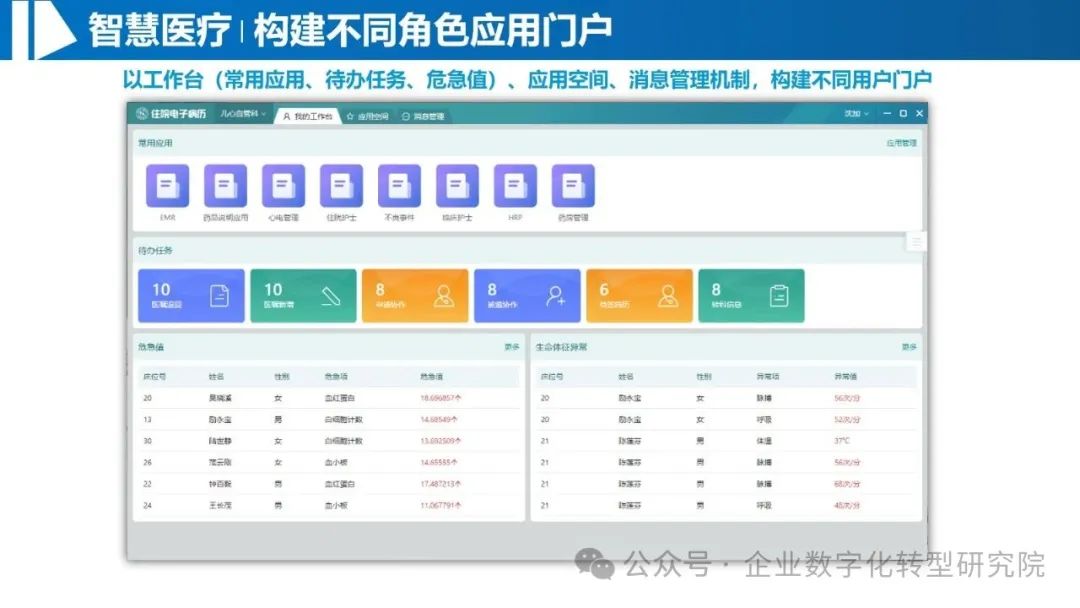Switch to the 消息管理 tab
1080x608 pixels.
pyautogui.click(x=423, y=116)
